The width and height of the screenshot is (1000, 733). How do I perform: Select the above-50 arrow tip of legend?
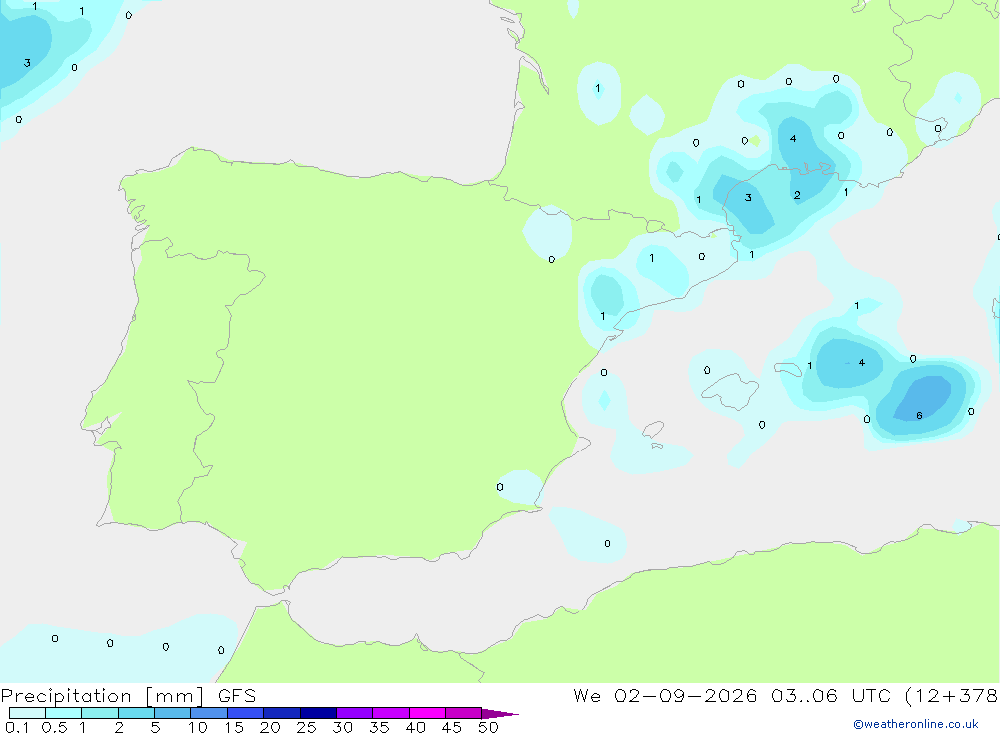(500, 713)
